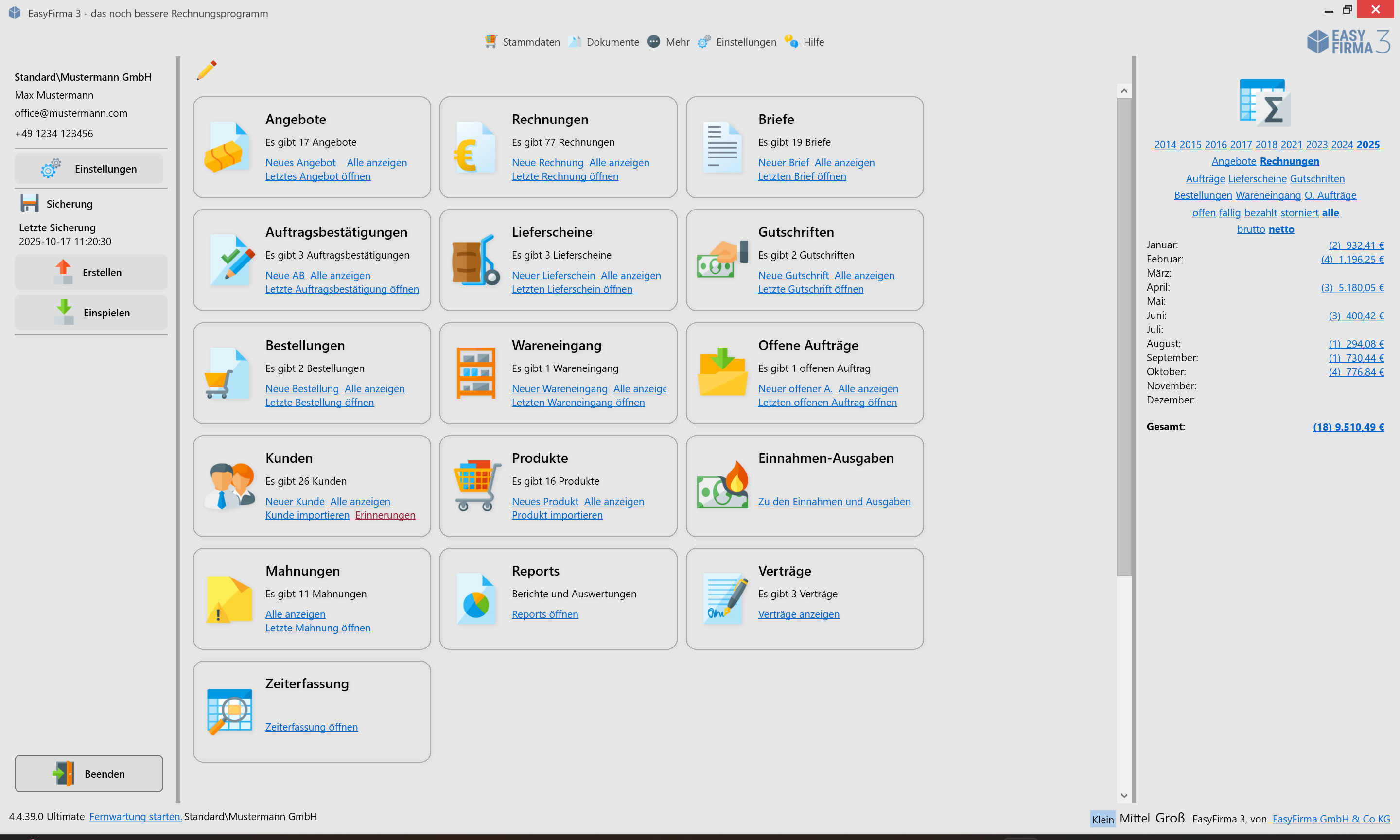Image resolution: width=1400 pixels, height=840 pixels.
Task: Click the Erstellen backup button
Action: 90,272
